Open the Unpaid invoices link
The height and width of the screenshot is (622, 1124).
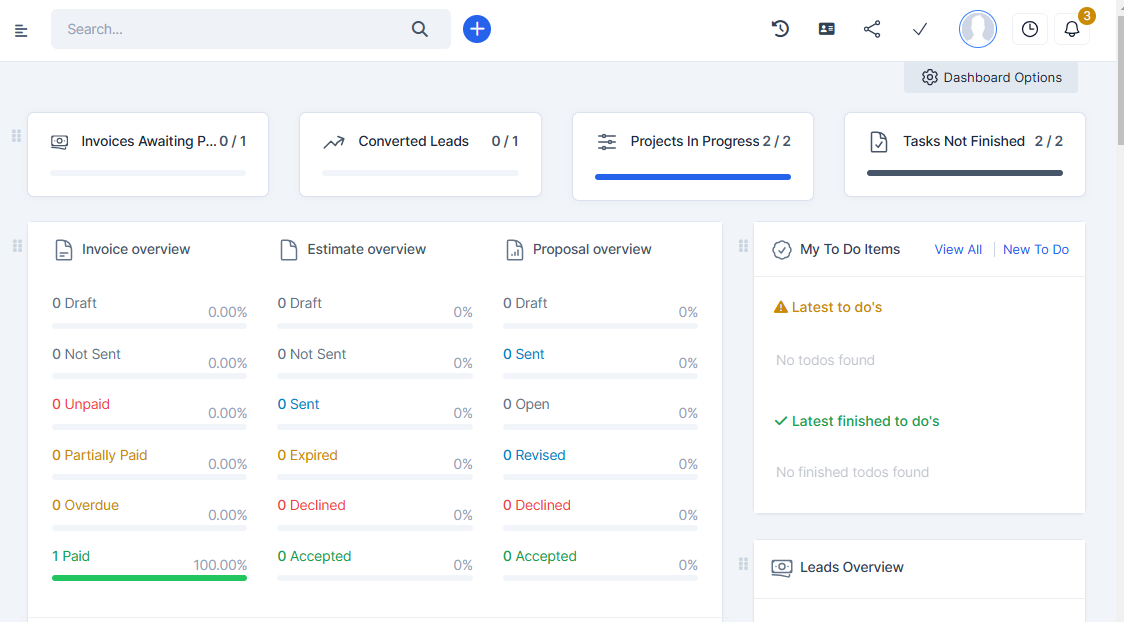click(x=80, y=404)
